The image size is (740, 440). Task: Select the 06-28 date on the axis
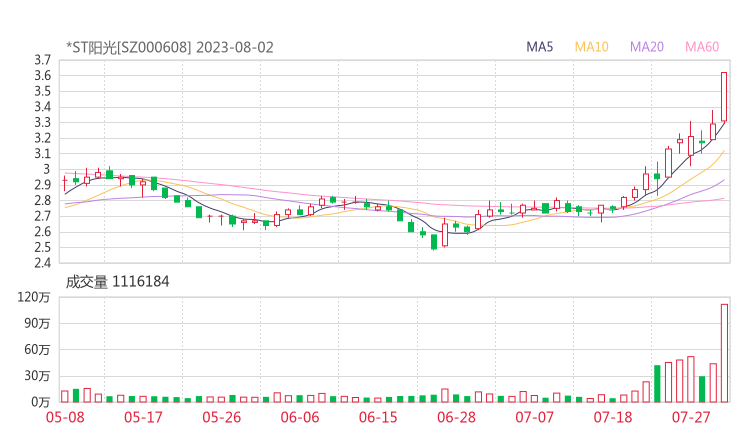point(456,417)
